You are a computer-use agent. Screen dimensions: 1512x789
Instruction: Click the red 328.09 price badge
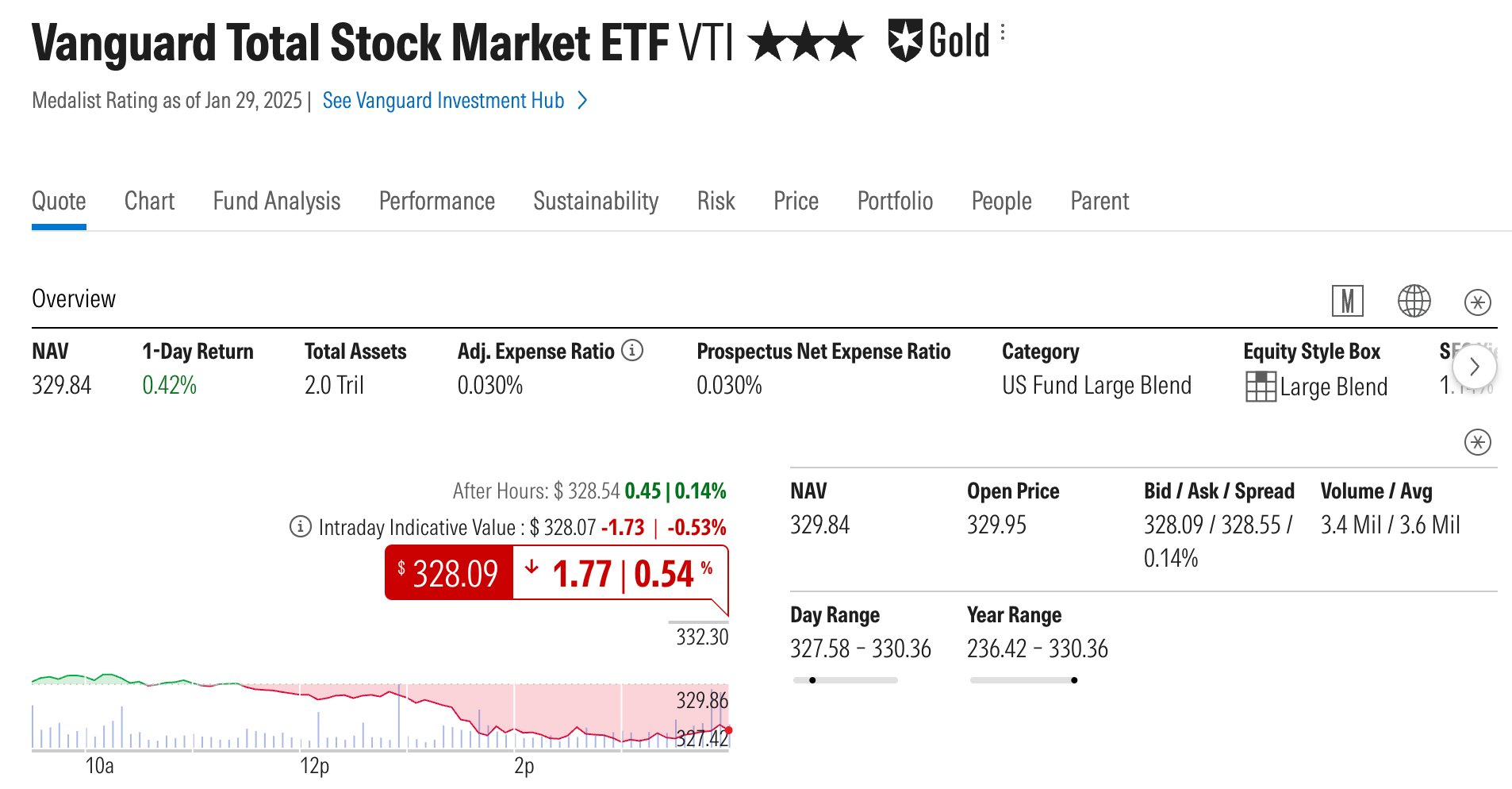click(x=449, y=573)
